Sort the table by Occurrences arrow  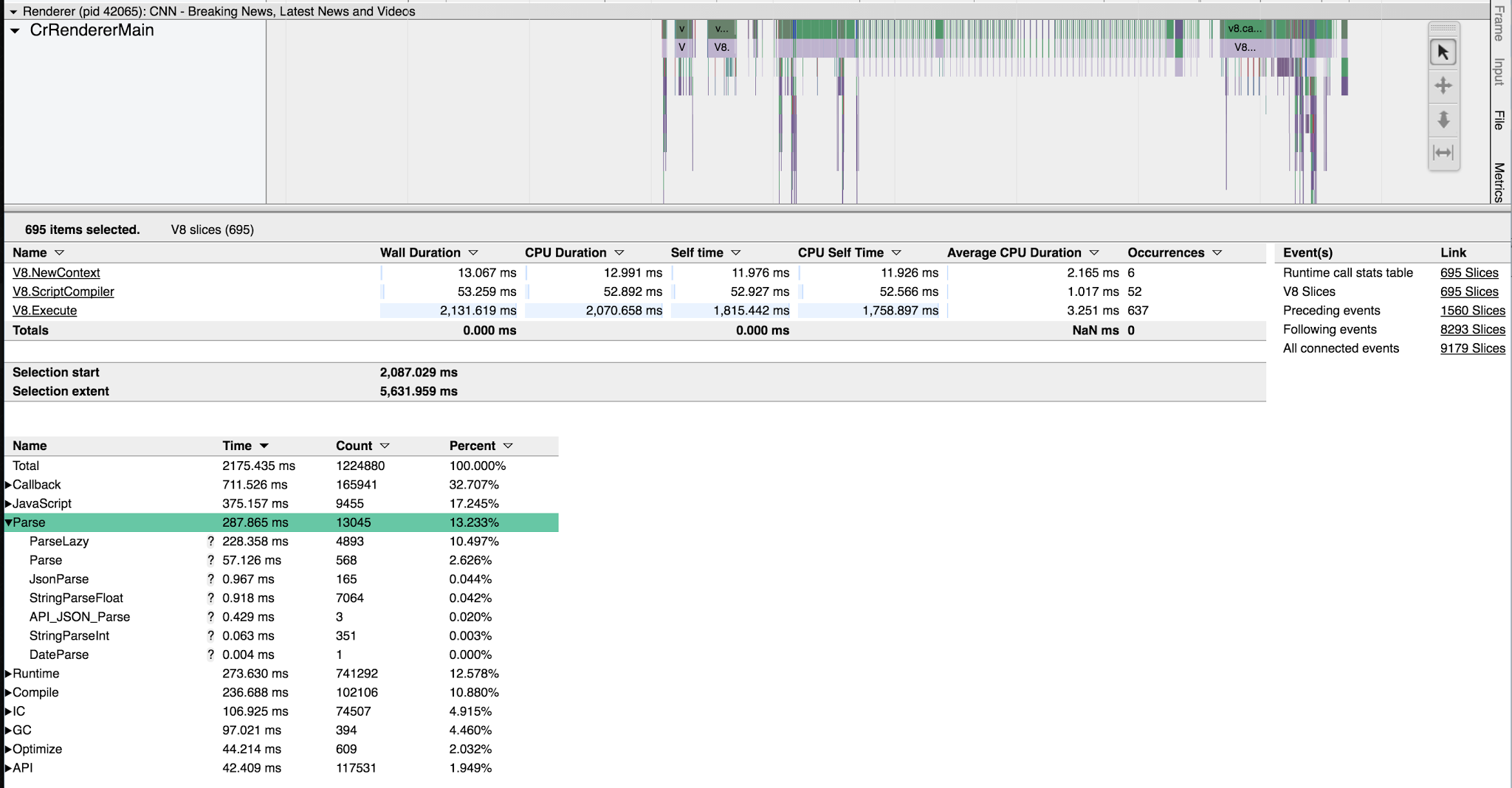point(1217,253)
